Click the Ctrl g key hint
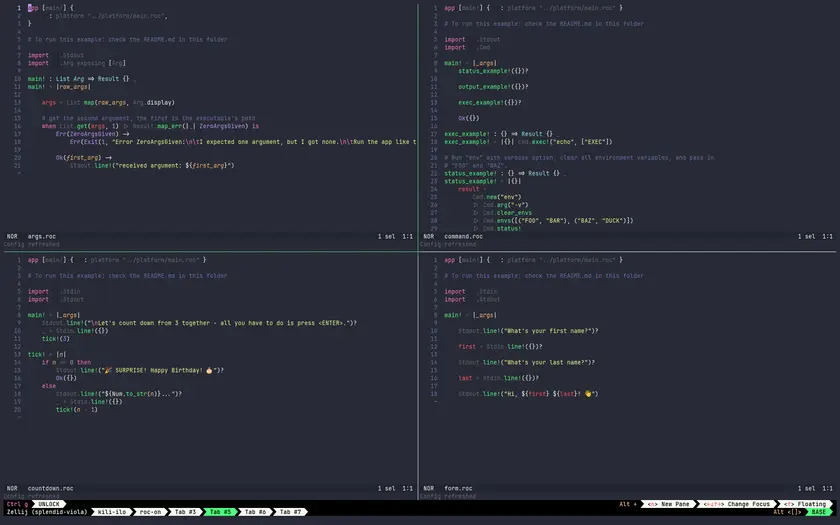840x525 pixels. click(17, 504)
